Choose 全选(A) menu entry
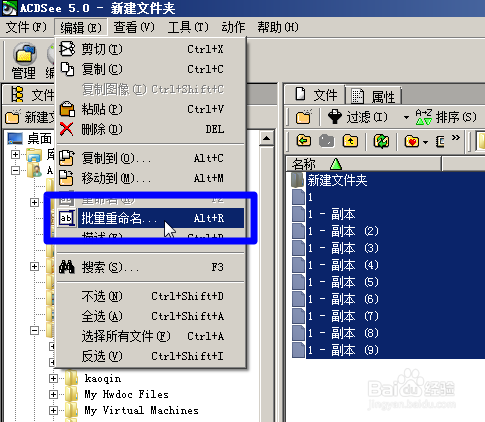Viewport: 485px width, 422px height. click(151, 316)
